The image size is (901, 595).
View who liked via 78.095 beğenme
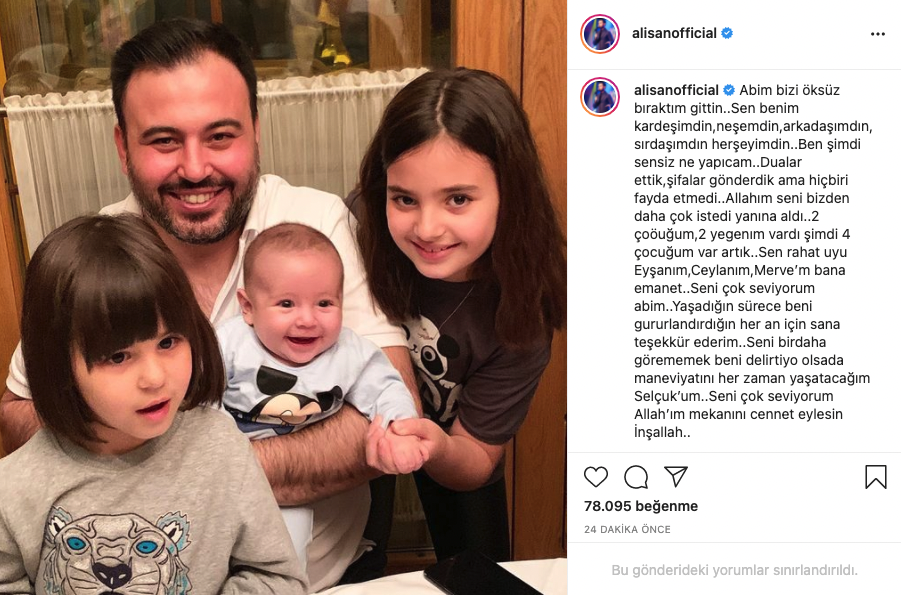(x=641, y=506)
